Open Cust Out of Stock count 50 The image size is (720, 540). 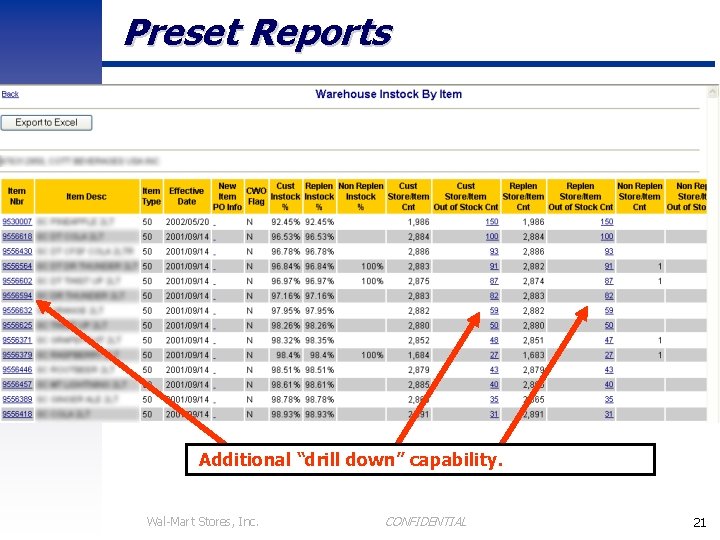[x=494, y=326]
